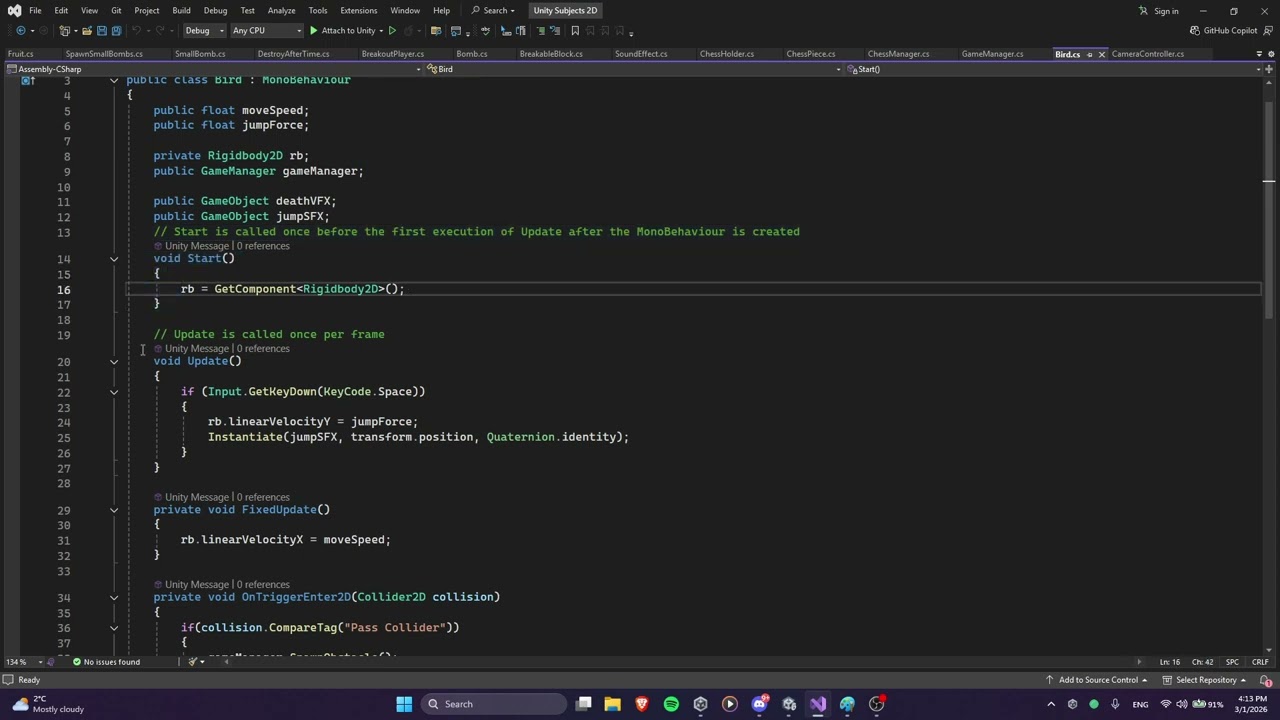Viewport: 1280px width, 720px height.
Task: Click the pin icon on Bird.cs tab
Action: (x=1089, y=54)
